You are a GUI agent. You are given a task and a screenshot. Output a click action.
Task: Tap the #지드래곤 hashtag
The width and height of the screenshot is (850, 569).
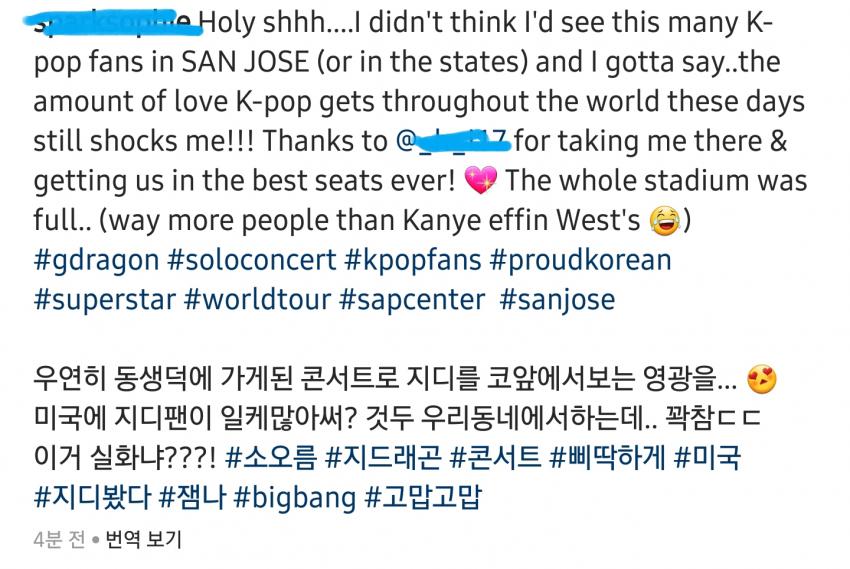(383, 457)
